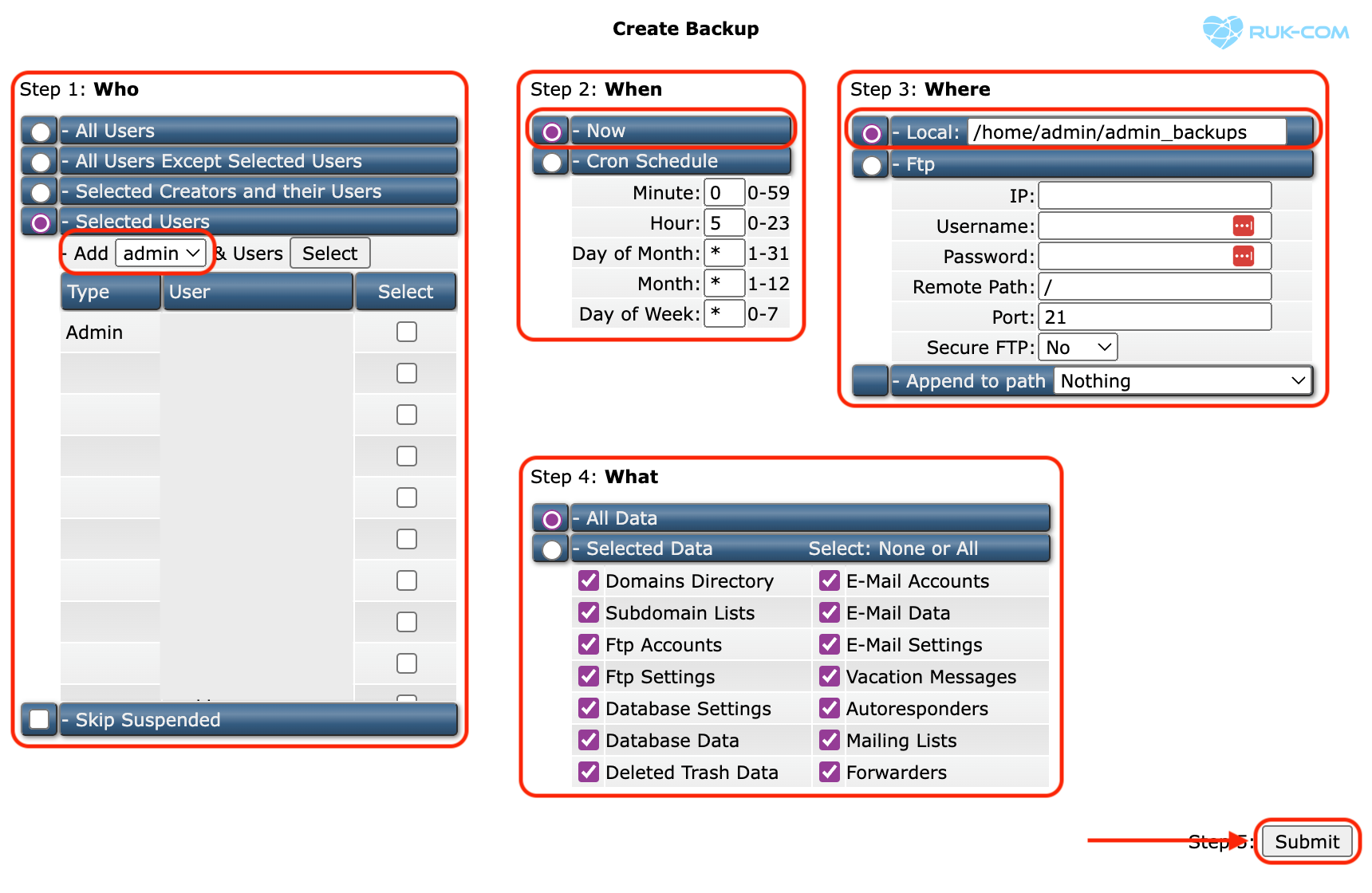Choose the Ftp destination radio button
This screenshot has height=893, width=1372.
(x=871, y=165)
